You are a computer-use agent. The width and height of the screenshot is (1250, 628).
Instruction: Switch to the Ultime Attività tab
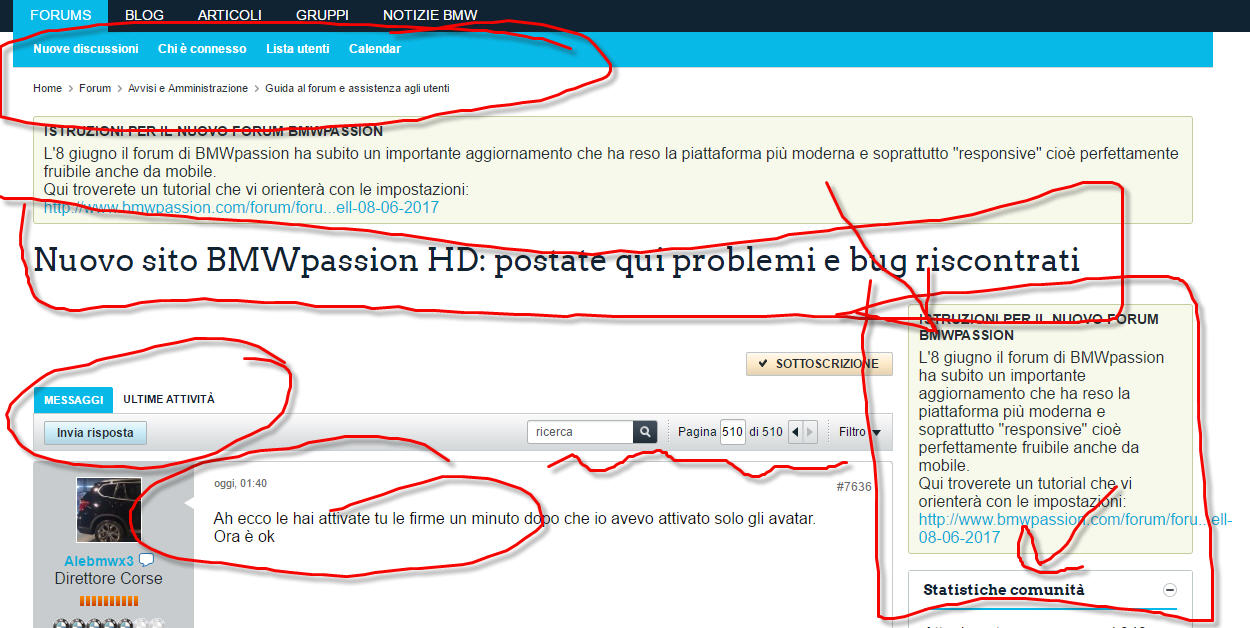point(168,399)
